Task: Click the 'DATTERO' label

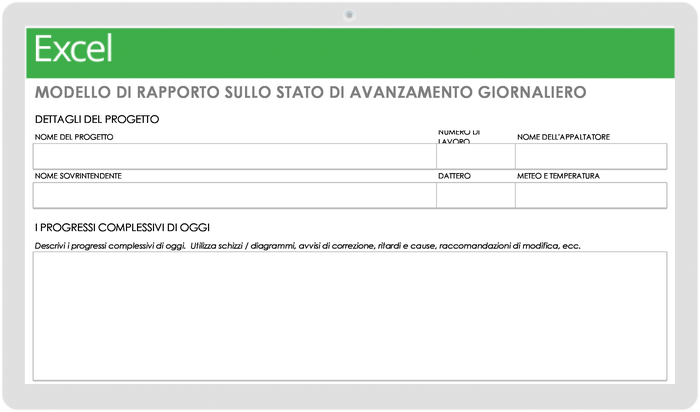Action: click(454, 176)
